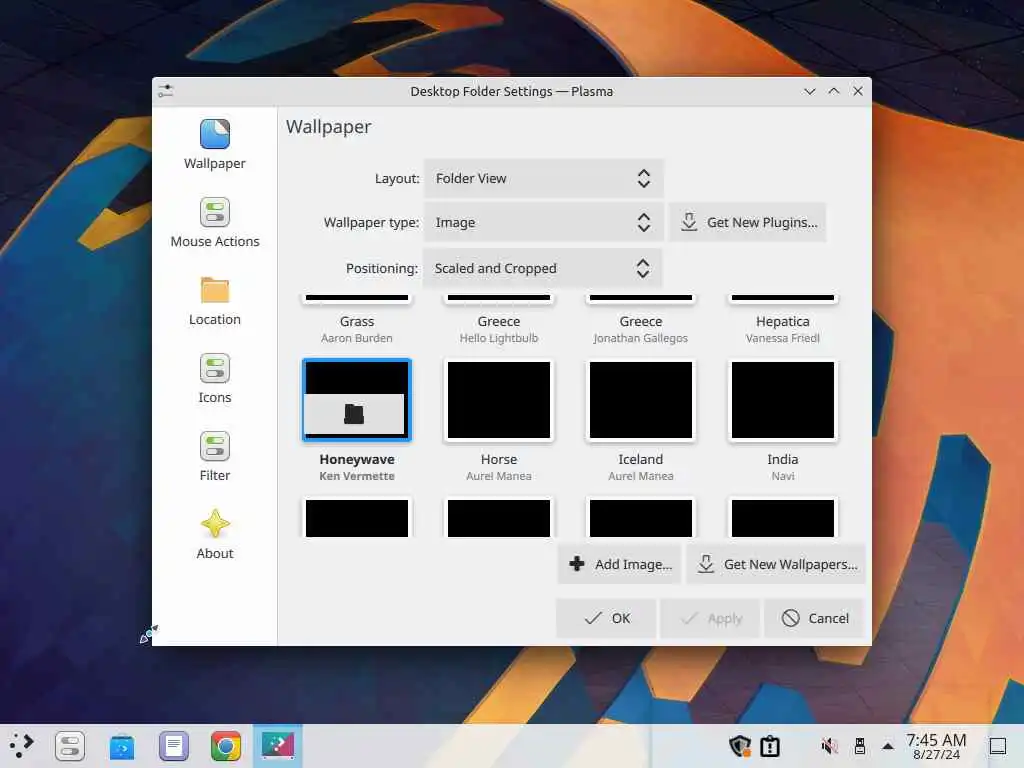Click Get New Plugins button
The image size is (1024, 768).
[x=748, y=223]
